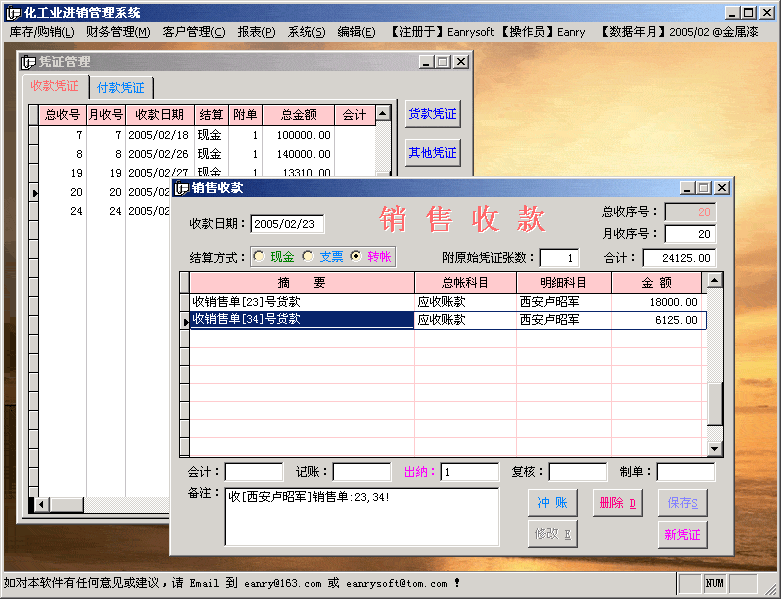Click the 应收账款 cell in the 6125.00 row

point(465,320)
